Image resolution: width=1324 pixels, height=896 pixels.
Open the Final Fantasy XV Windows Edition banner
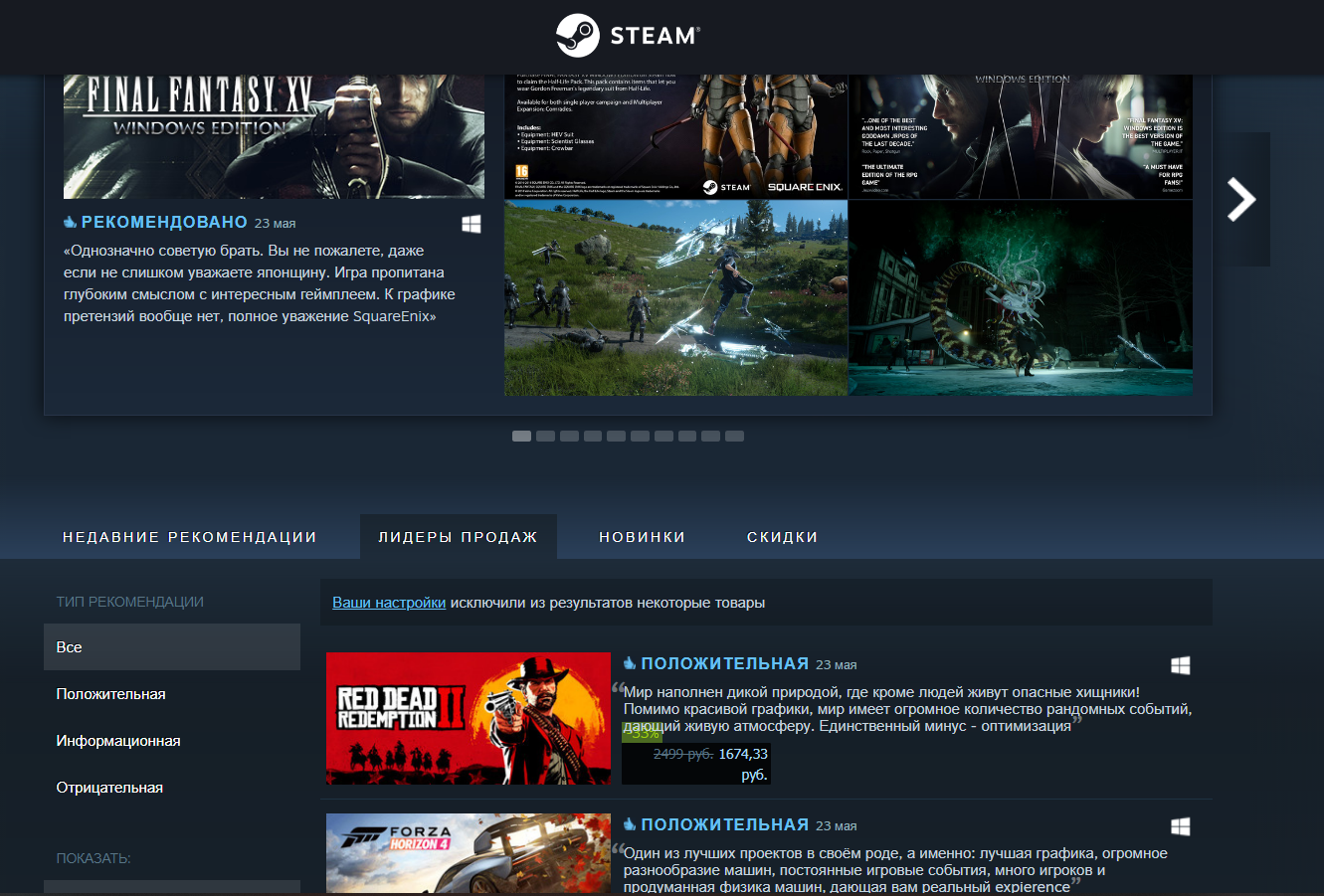(274, 136)
